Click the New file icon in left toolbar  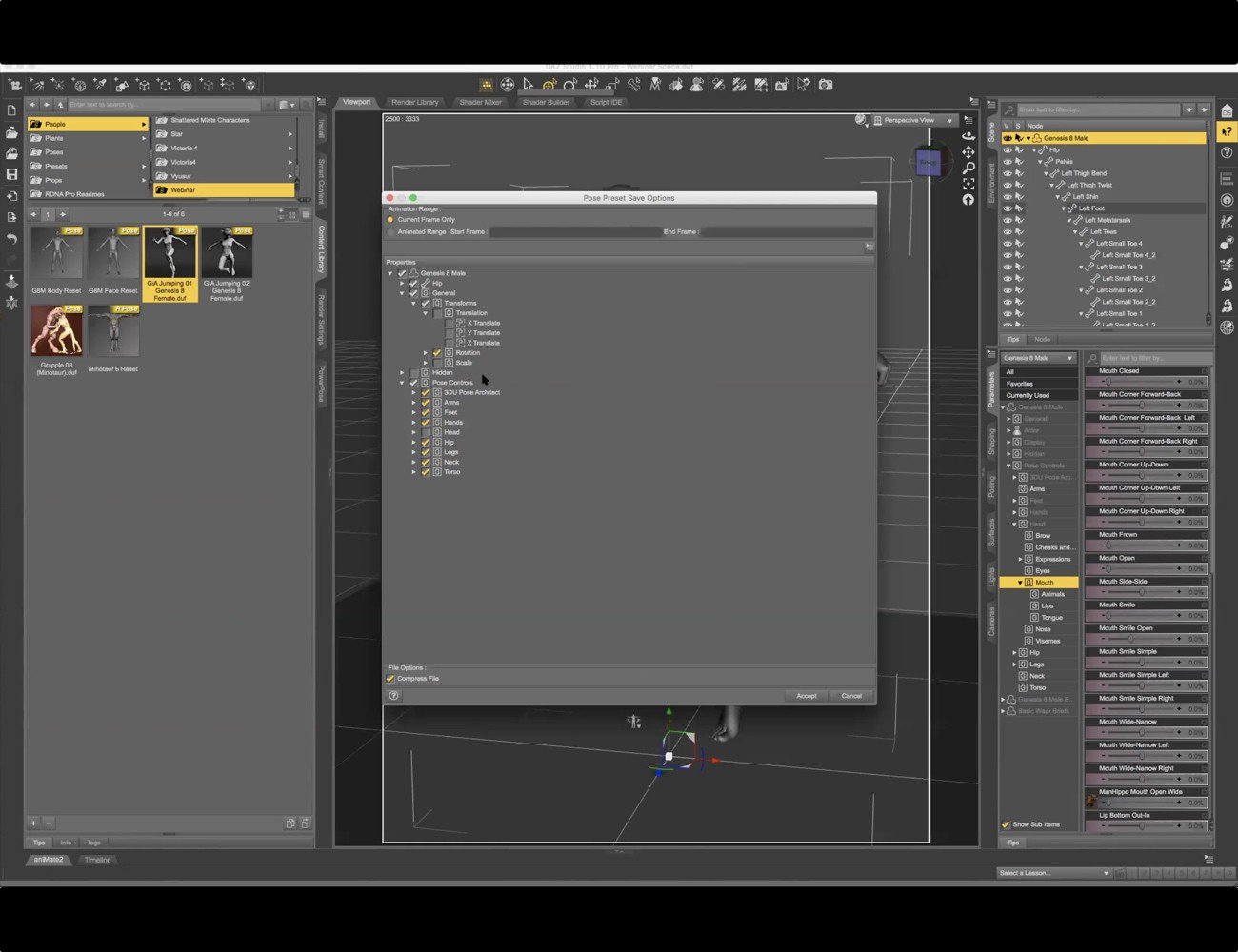tap(12, 110)
